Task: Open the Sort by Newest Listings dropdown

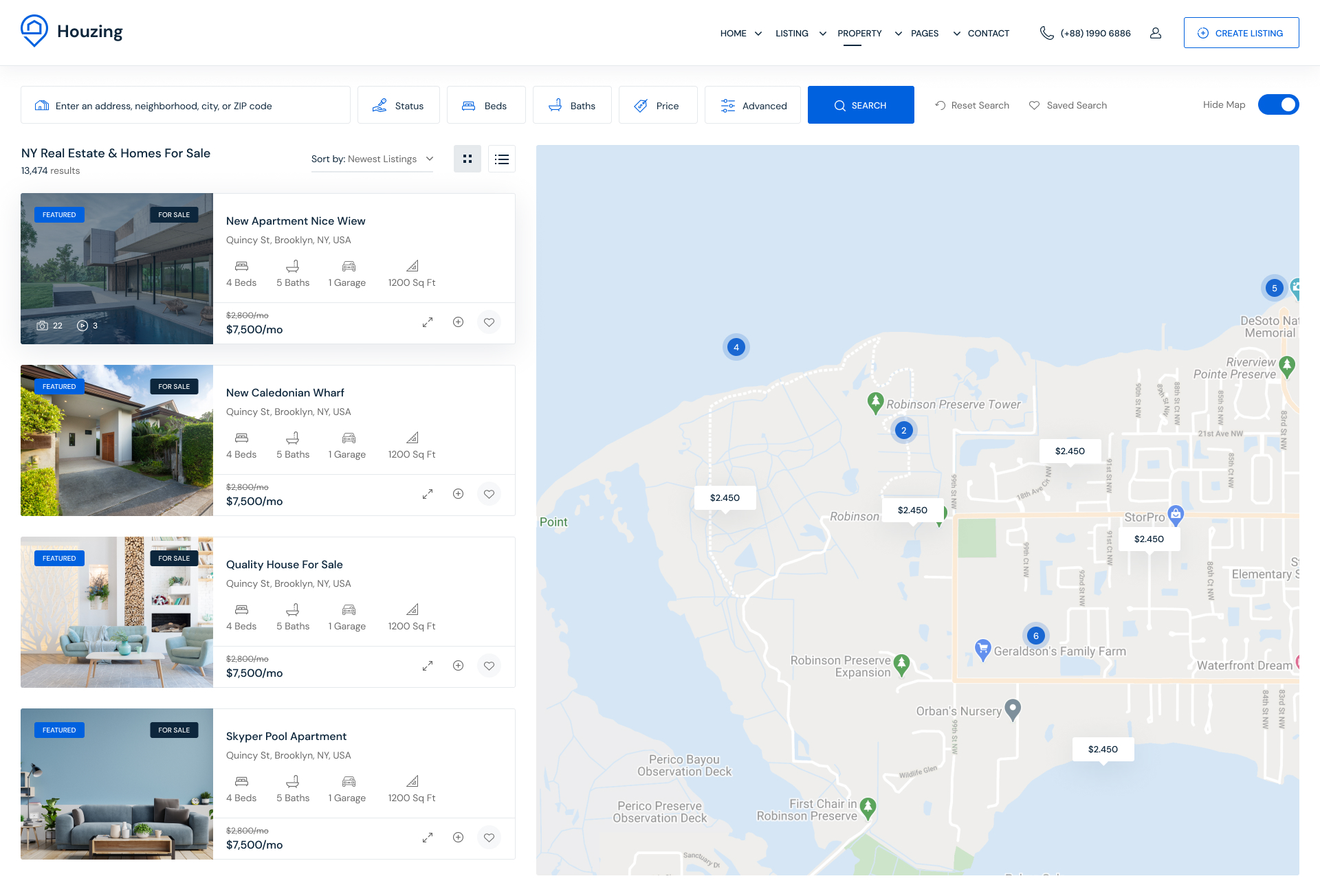Action: point(372,159)
